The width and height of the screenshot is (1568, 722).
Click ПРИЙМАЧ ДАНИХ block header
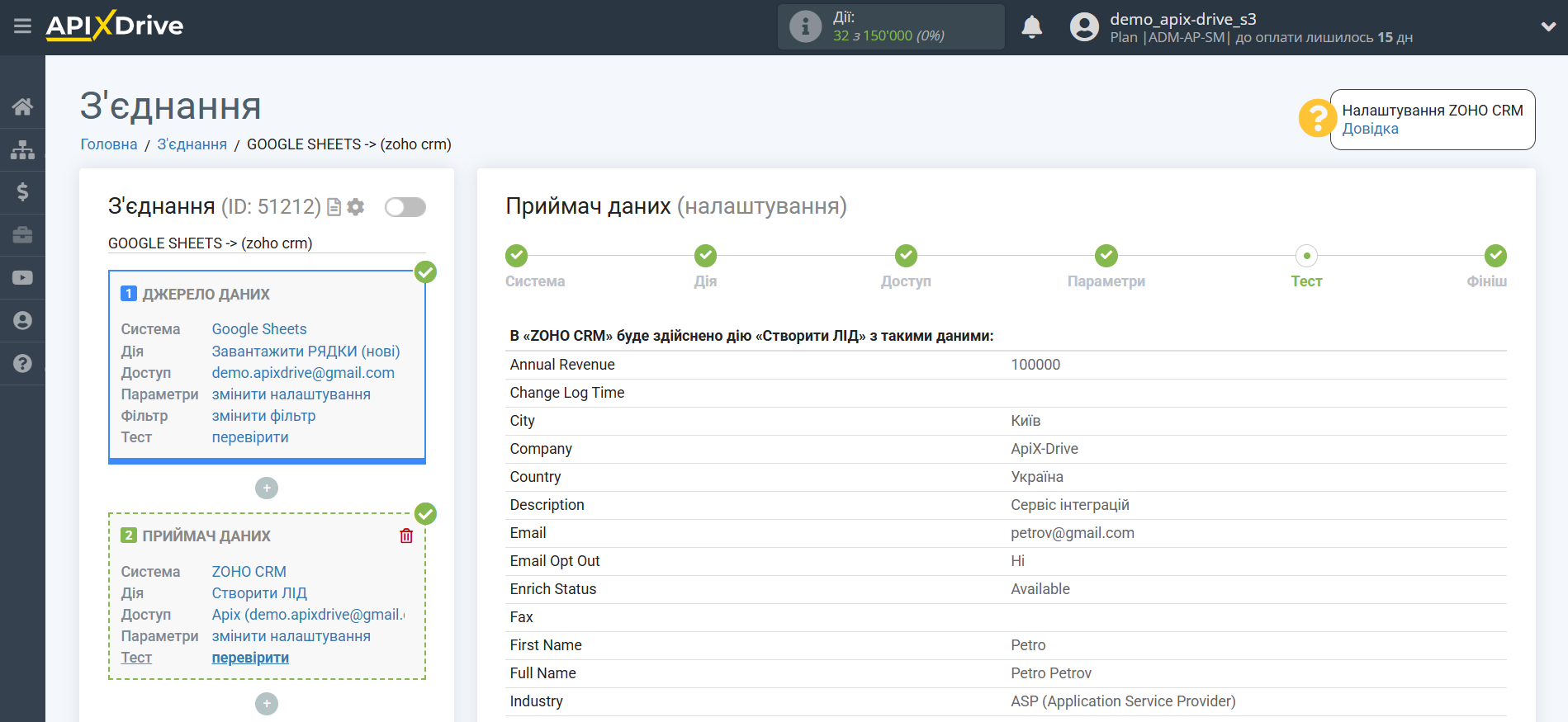point(206,536)
